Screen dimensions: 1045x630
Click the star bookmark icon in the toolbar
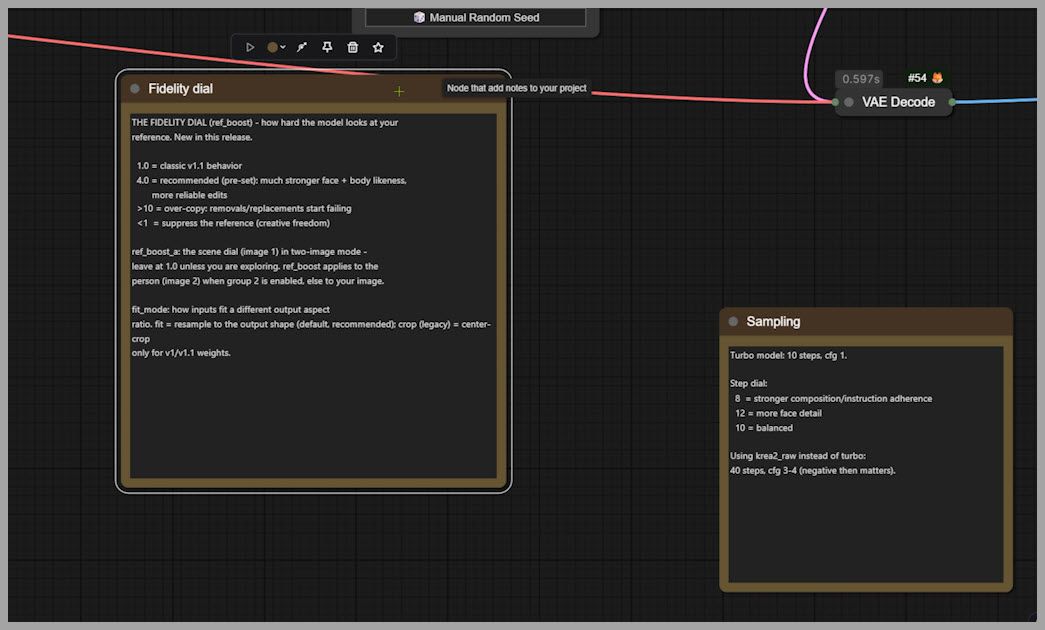click(x=378, y=47)
